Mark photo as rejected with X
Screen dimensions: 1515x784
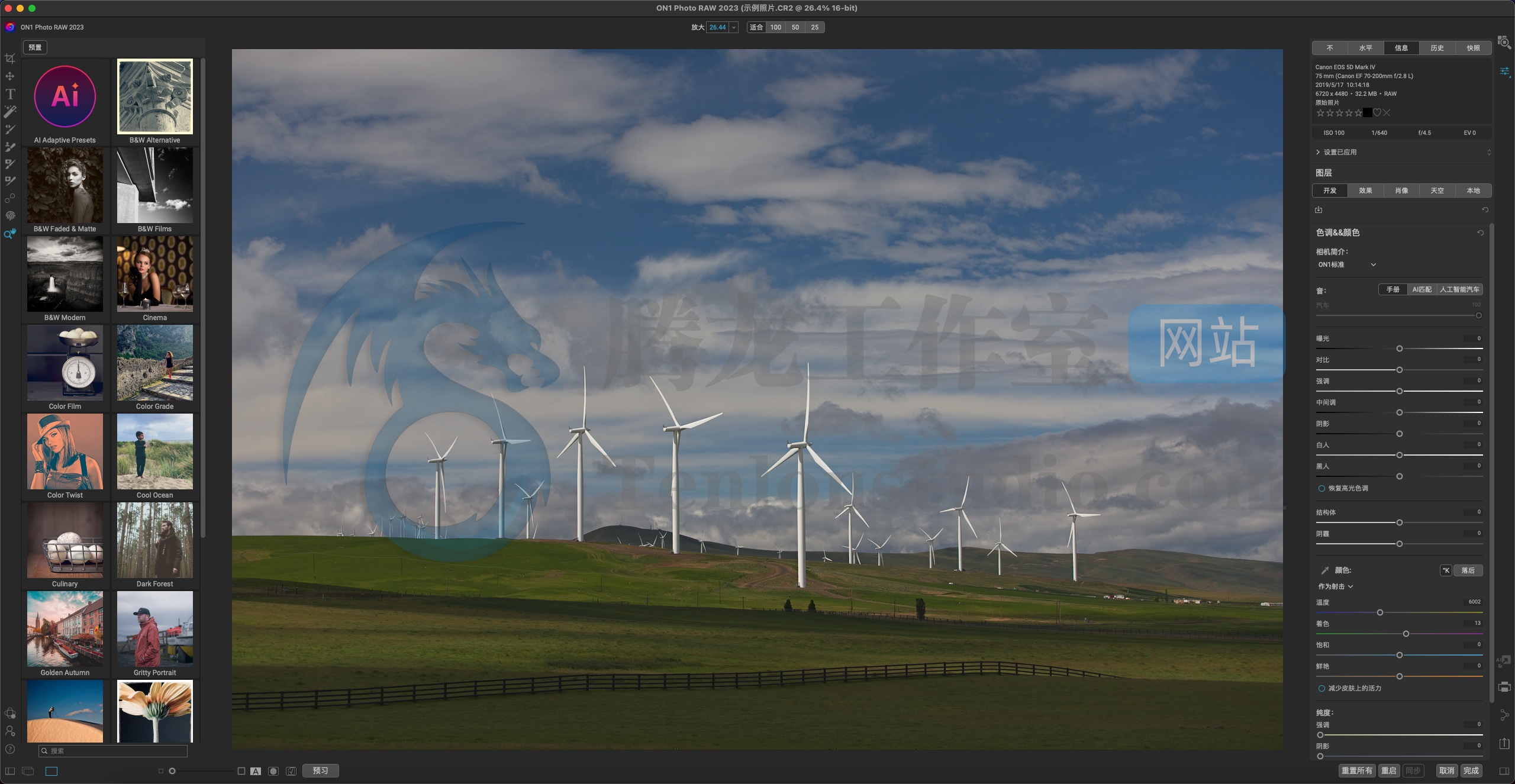pyautogui.click(x=1387, y=112)
